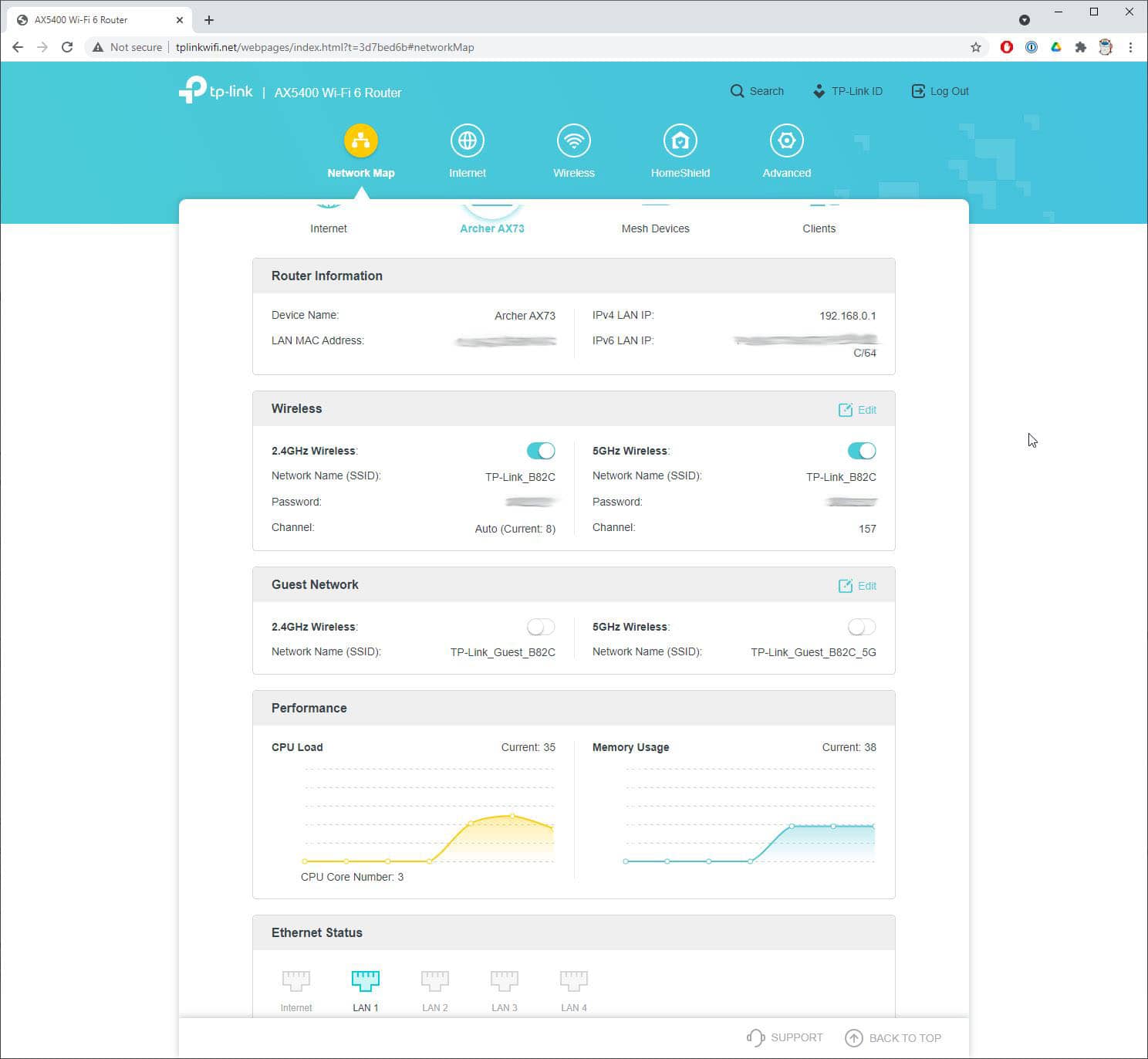Click the LAN 4 port icon
This screenshot has width=1148, height=1059.
point(574,980)
